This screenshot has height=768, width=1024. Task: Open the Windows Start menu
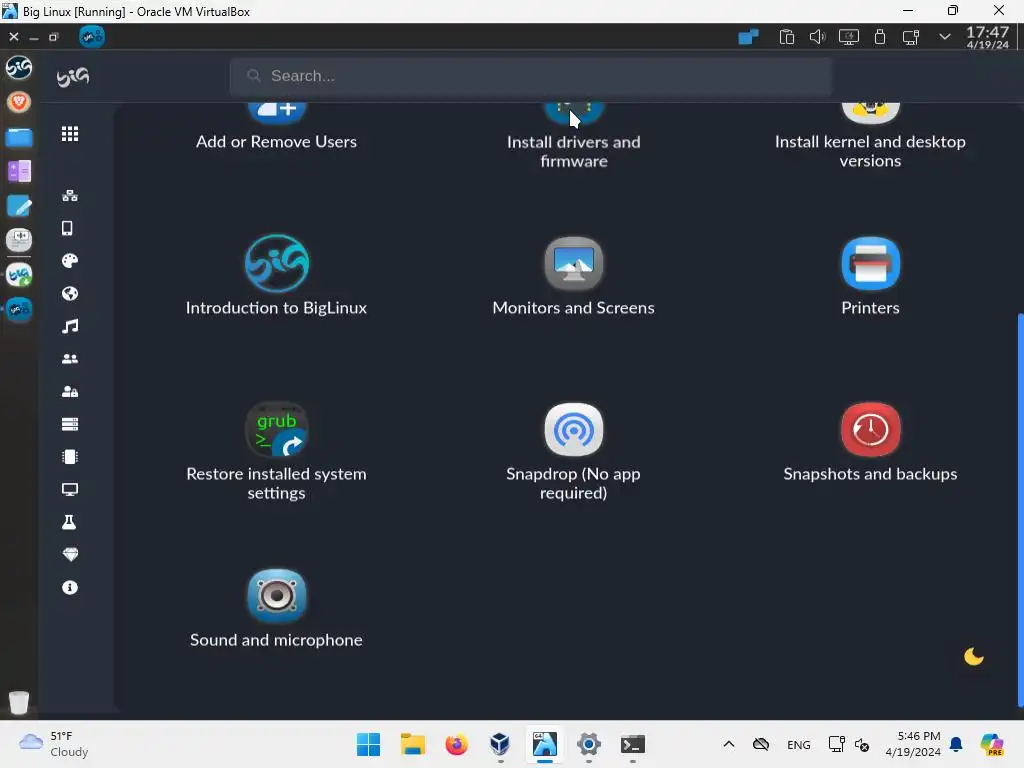pyautogui.click(x=368, y=744)
